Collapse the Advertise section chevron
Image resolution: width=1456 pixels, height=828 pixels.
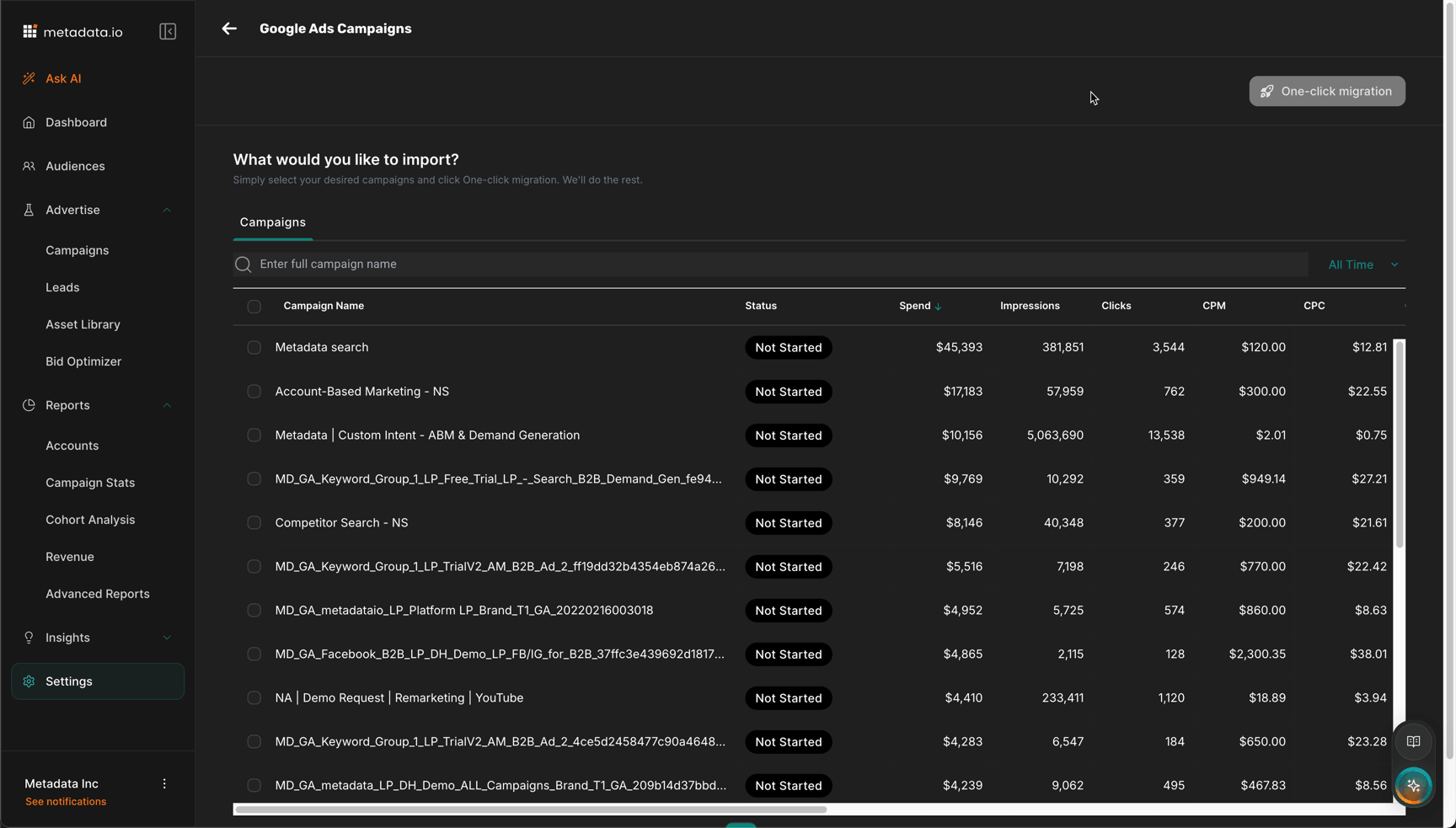point(167,210)
